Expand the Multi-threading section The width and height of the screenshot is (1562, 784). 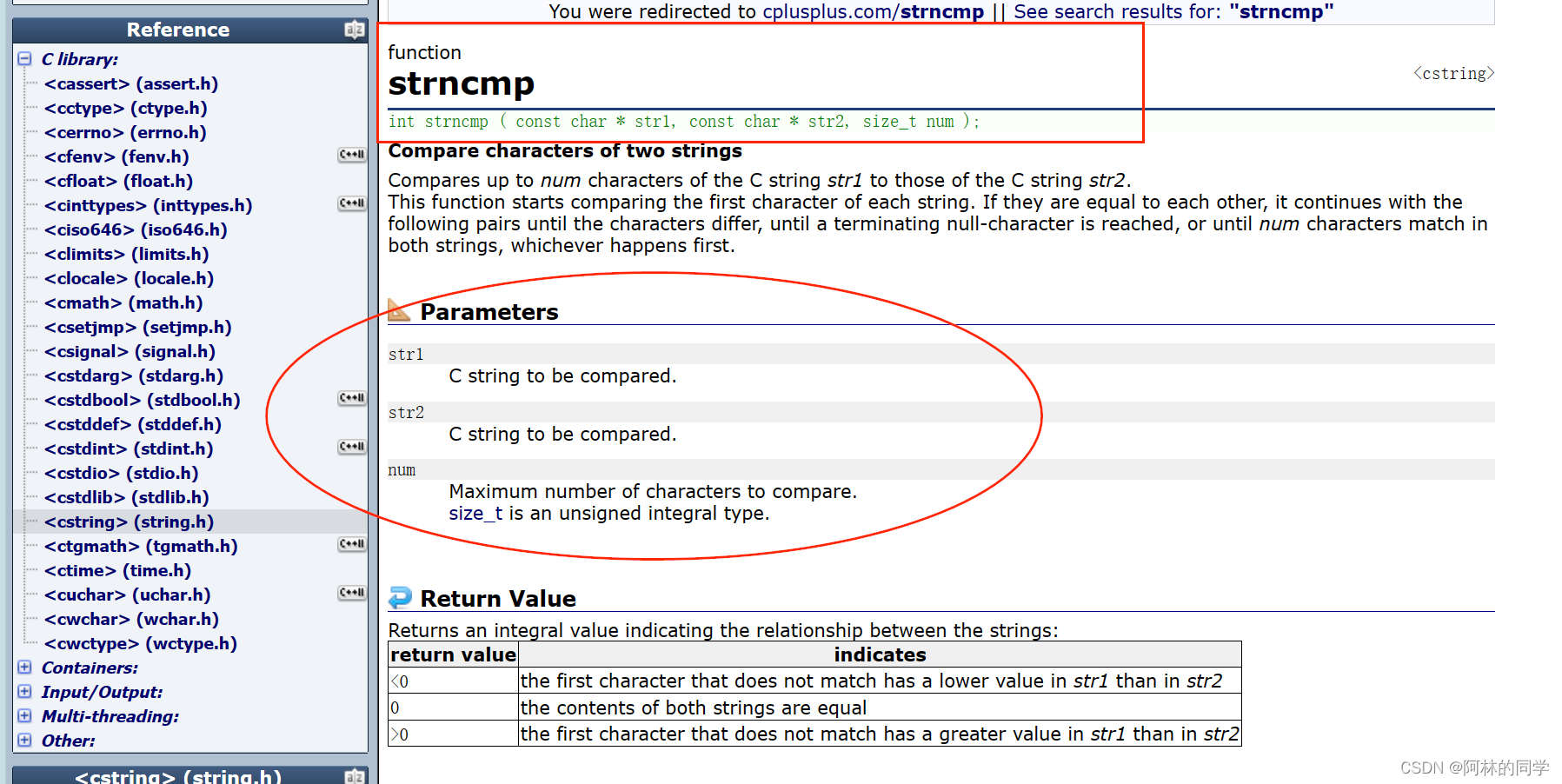(x=23, y=715)
